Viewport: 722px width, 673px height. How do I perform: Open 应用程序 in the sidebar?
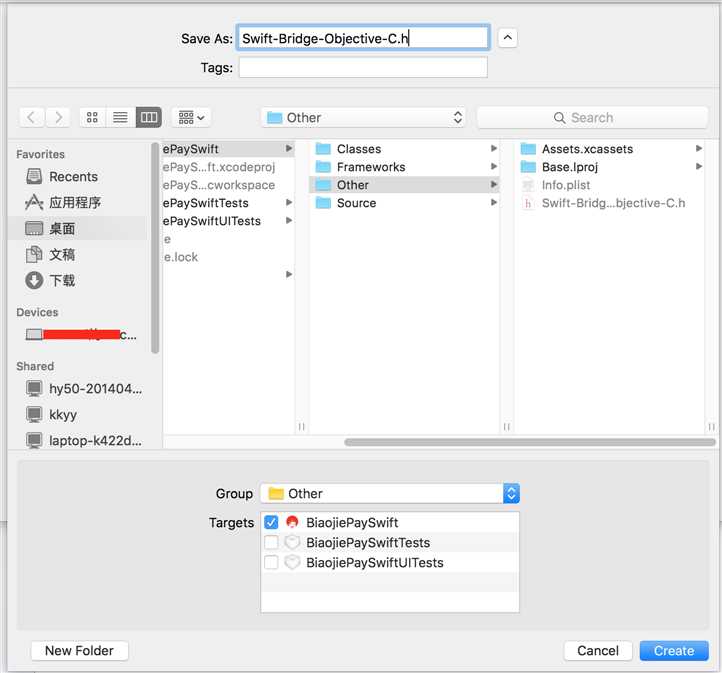[x=78, y=202]
